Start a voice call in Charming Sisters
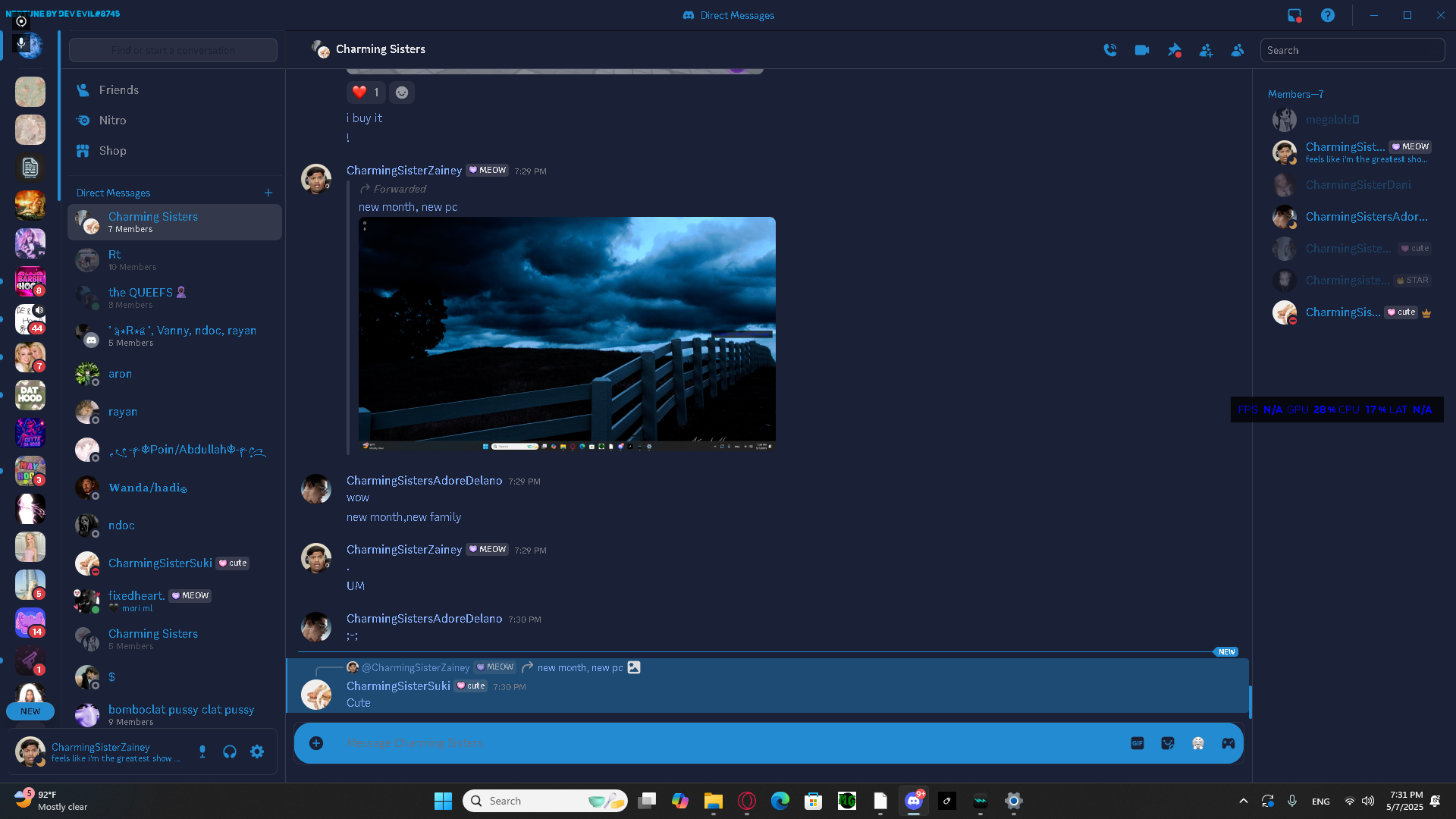 click(x=1110, y=50)
